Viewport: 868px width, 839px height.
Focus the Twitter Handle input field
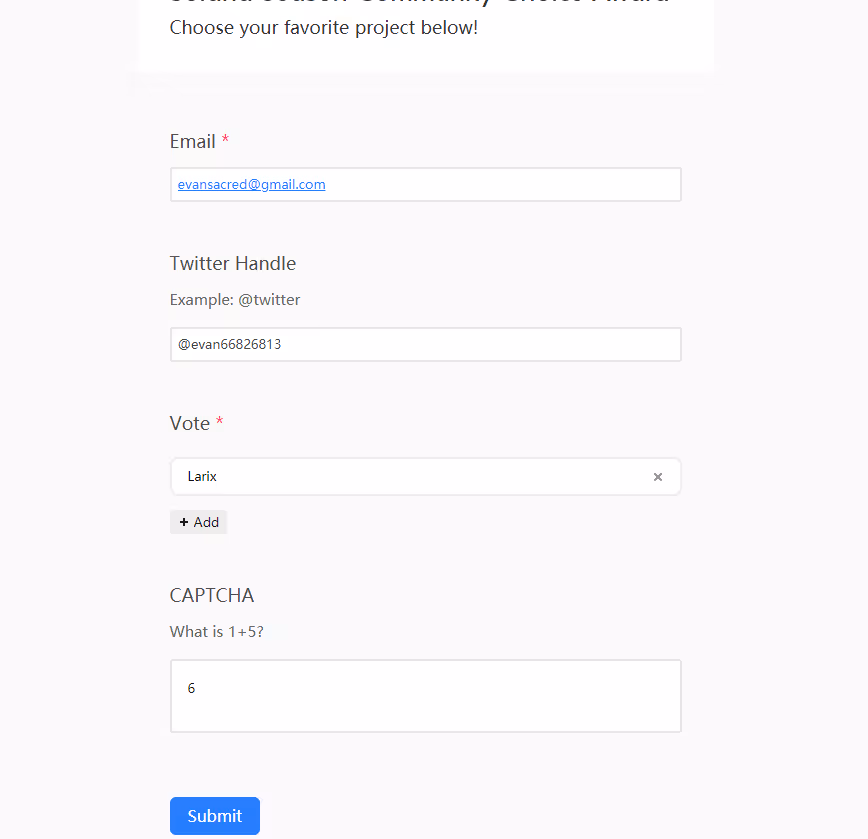point(426,344)
